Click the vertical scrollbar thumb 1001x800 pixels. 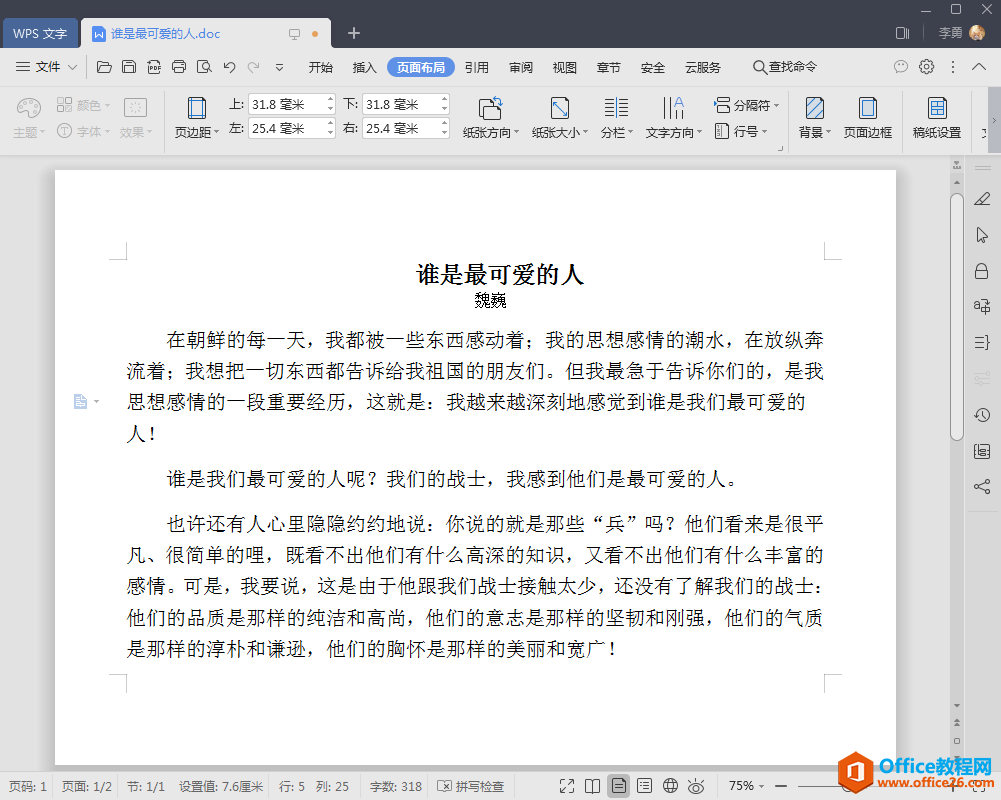click(x=956, y=317)
